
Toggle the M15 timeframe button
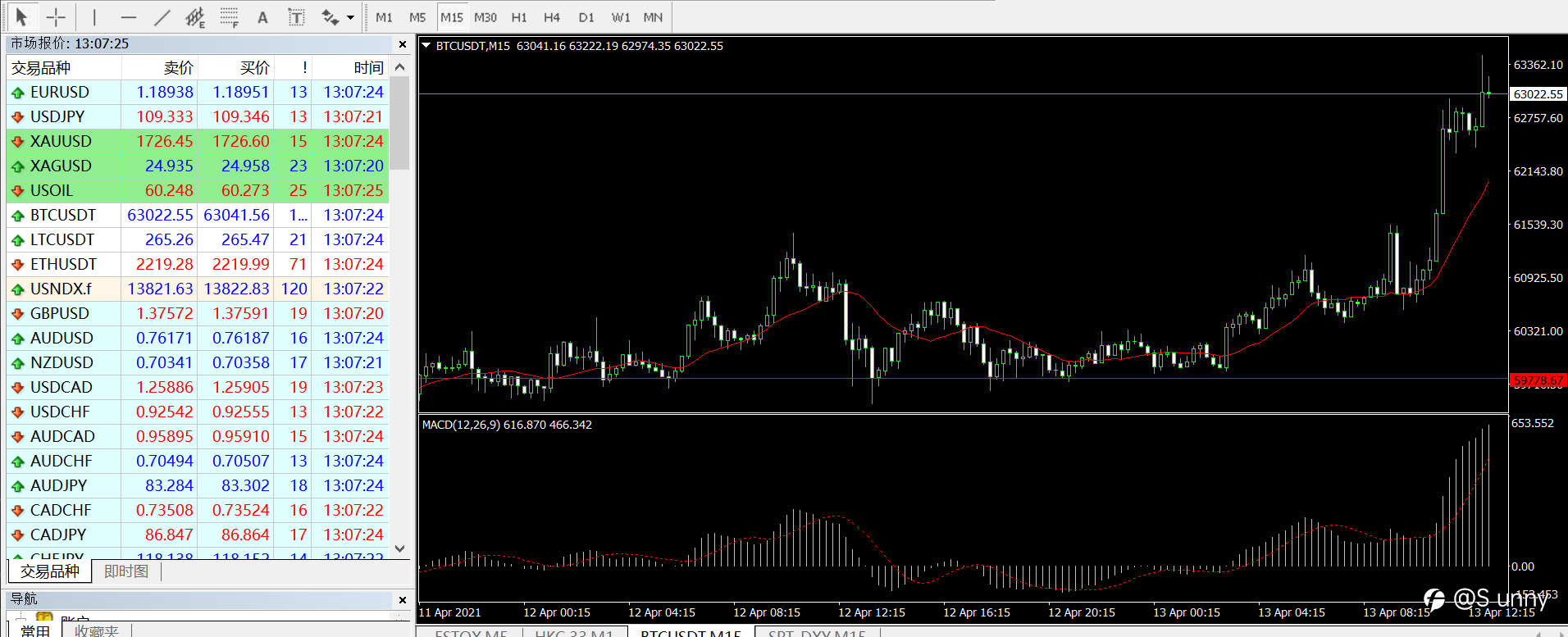tap(452, 17)
